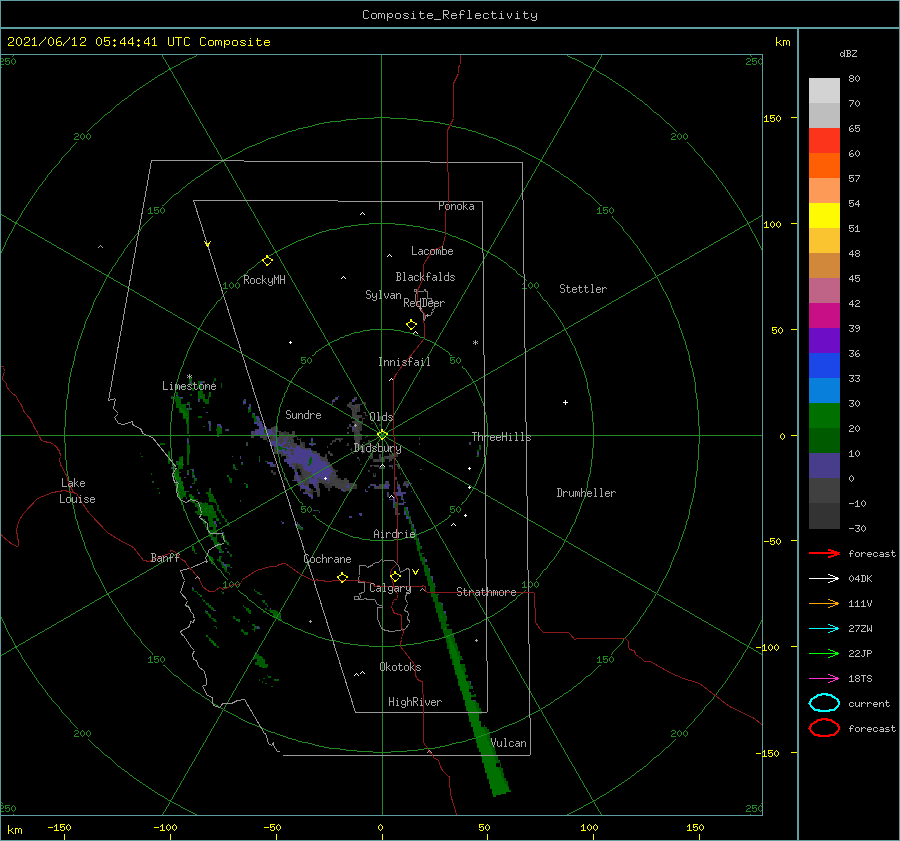900x841 pixels.
Task: Click the green 22JP arrow legend icon
Action: pos(824,653)
